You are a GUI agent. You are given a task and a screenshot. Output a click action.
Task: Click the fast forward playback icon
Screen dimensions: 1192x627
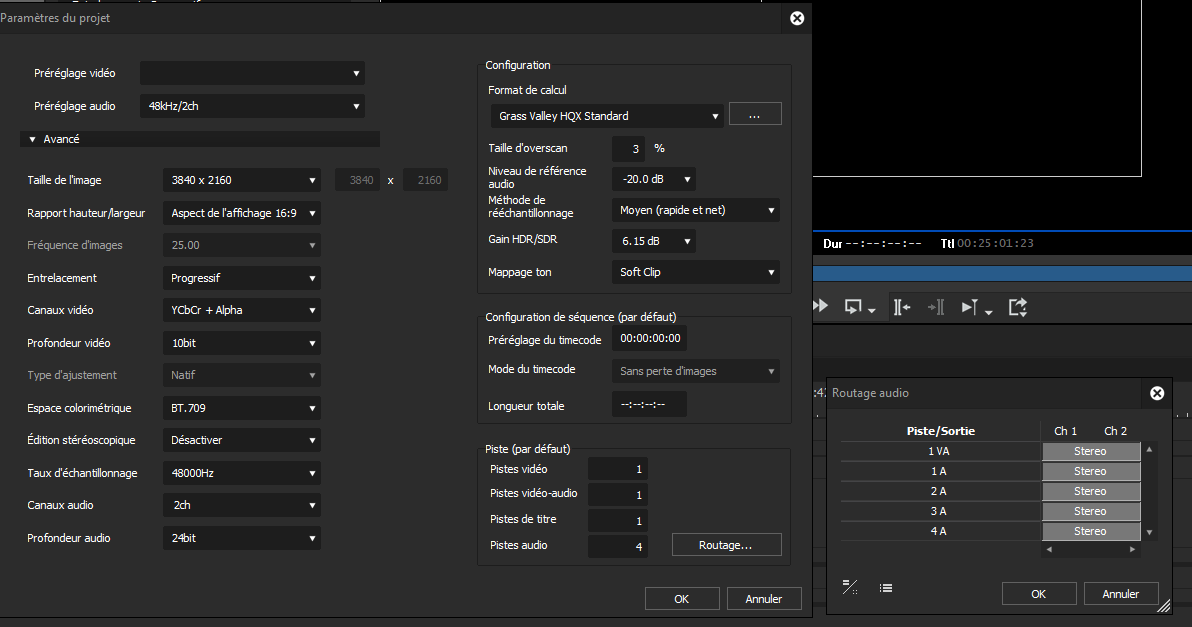pyautogui.click(x=821, y=307)
